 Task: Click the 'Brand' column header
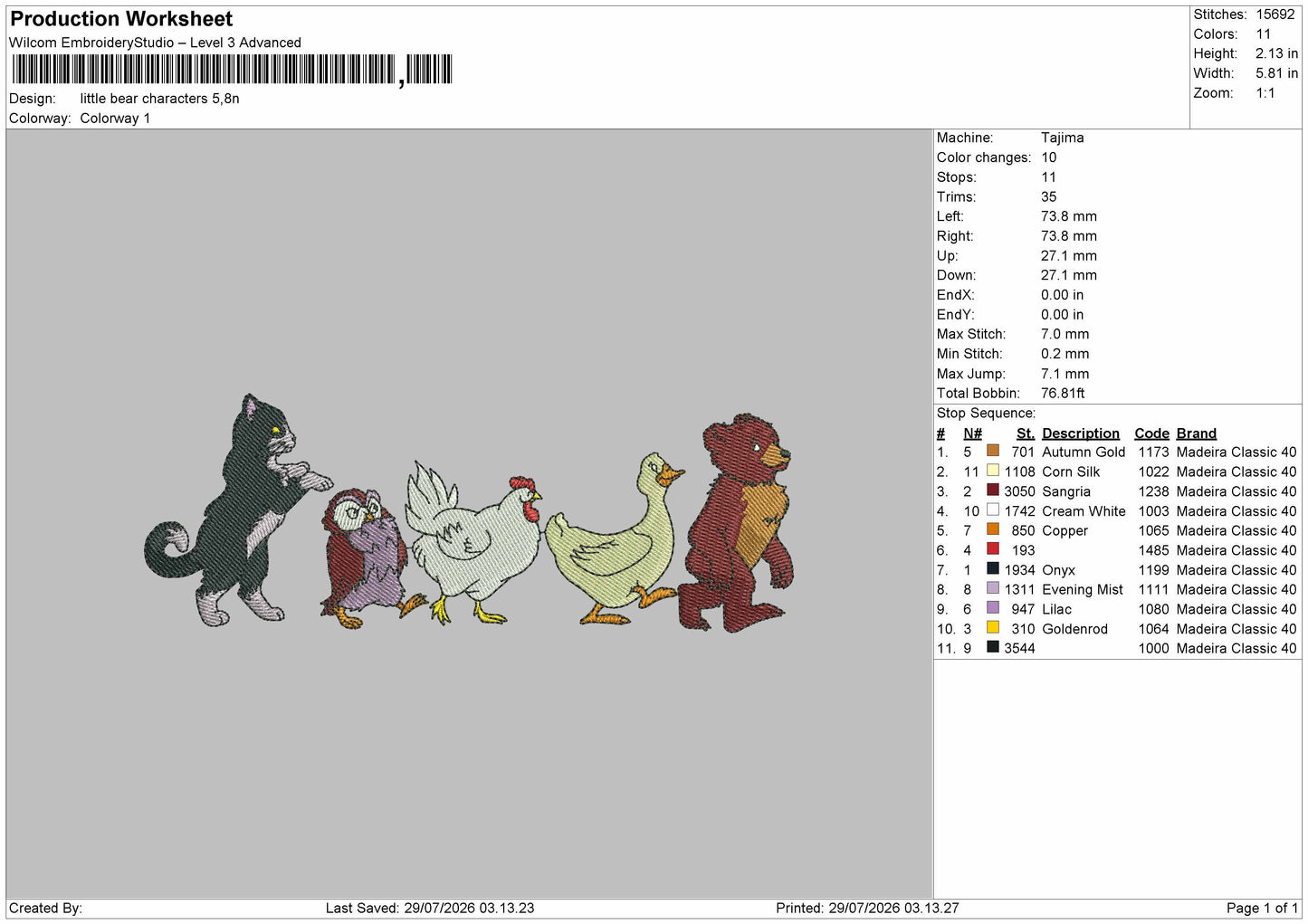(1197, 433)
